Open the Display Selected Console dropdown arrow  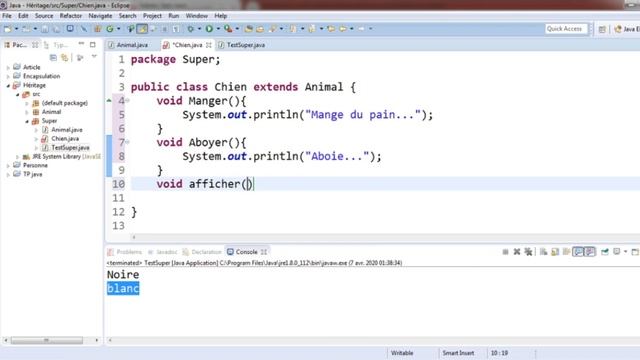pyautogui.click(x=625, y=252)
